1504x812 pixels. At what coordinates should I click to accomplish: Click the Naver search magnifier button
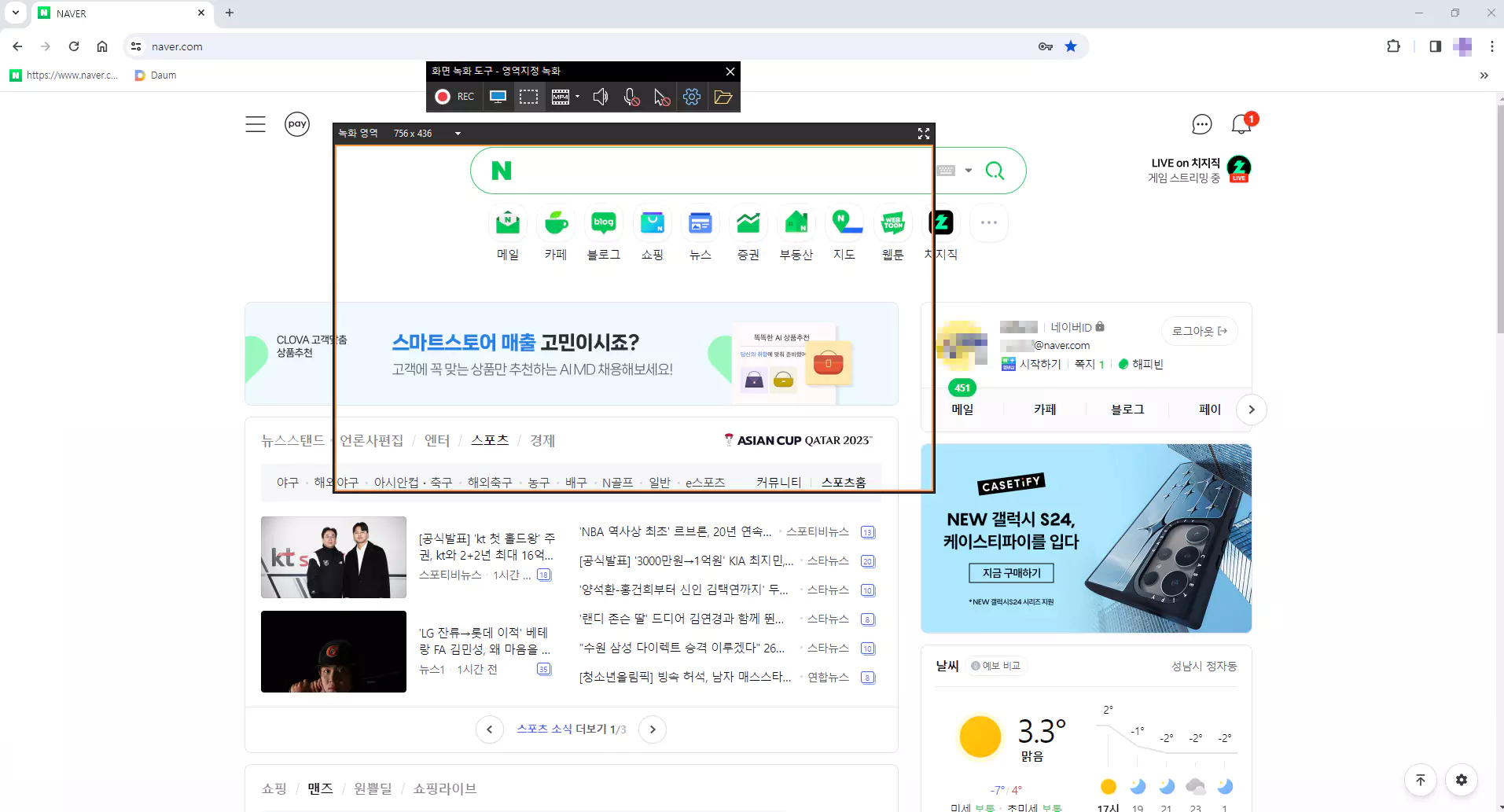click(x=995, y=171)
